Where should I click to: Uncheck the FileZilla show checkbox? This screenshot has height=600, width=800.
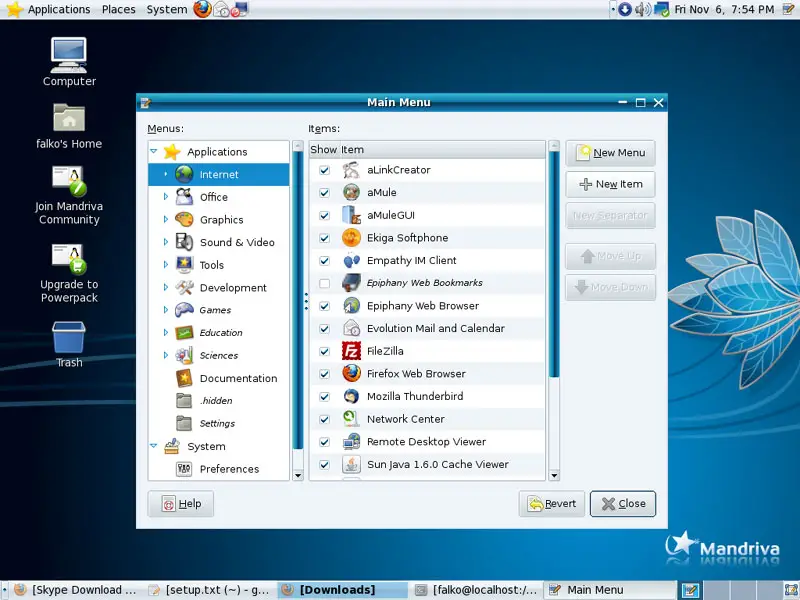[x=324, y=351]
